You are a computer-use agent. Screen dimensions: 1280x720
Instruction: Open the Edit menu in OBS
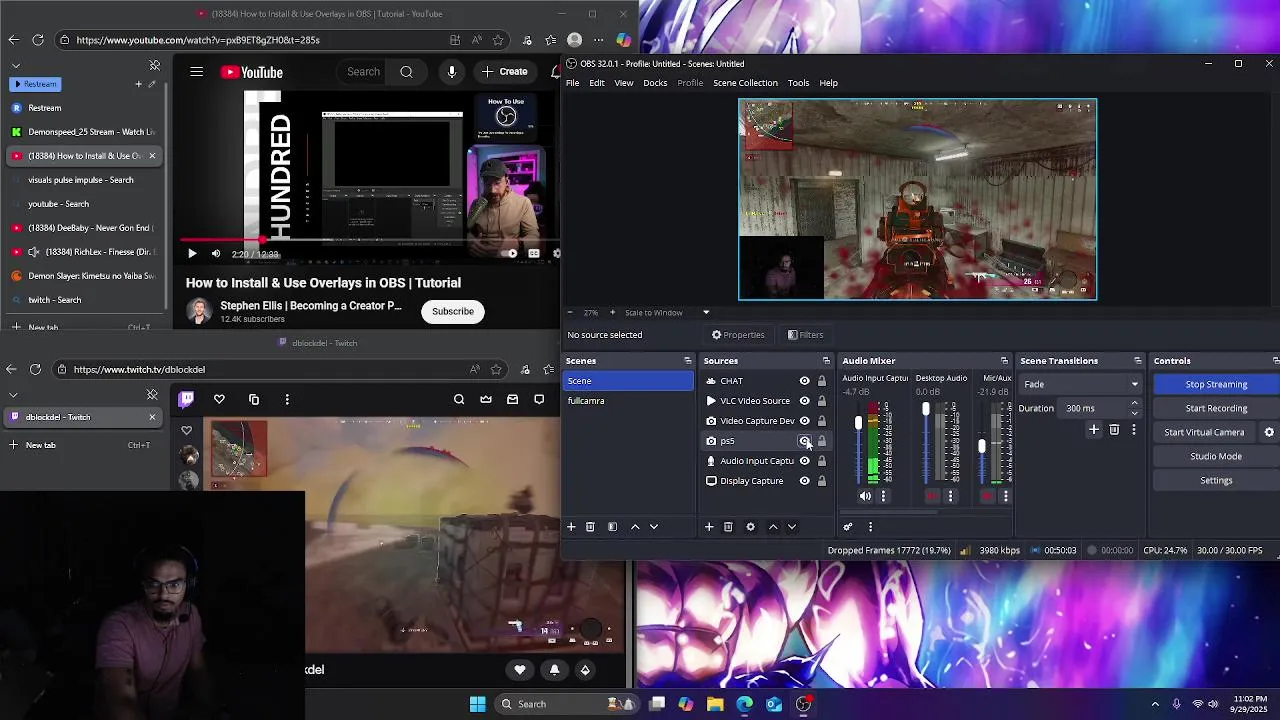[x=596, y=83]
